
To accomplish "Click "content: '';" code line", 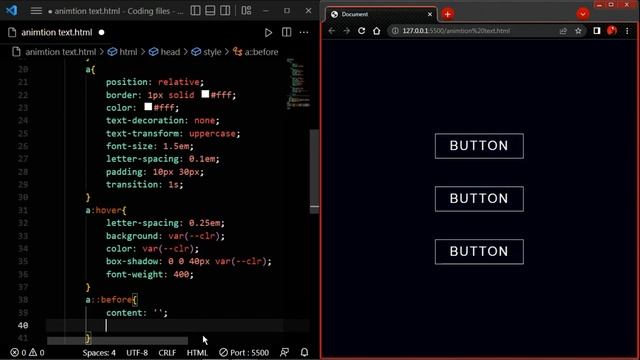I will (137, 313).
